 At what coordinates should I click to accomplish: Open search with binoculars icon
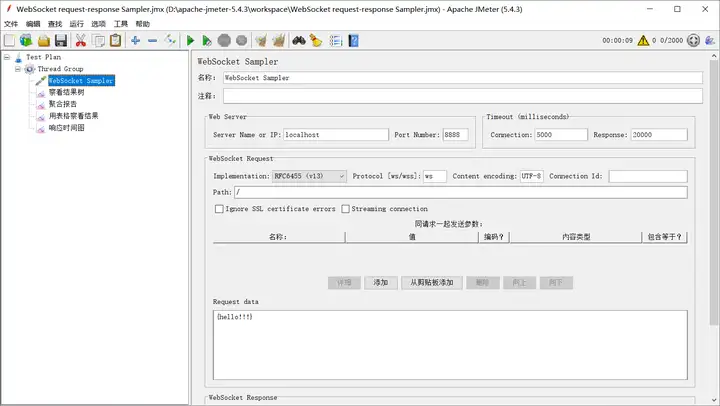coord(299,41)
